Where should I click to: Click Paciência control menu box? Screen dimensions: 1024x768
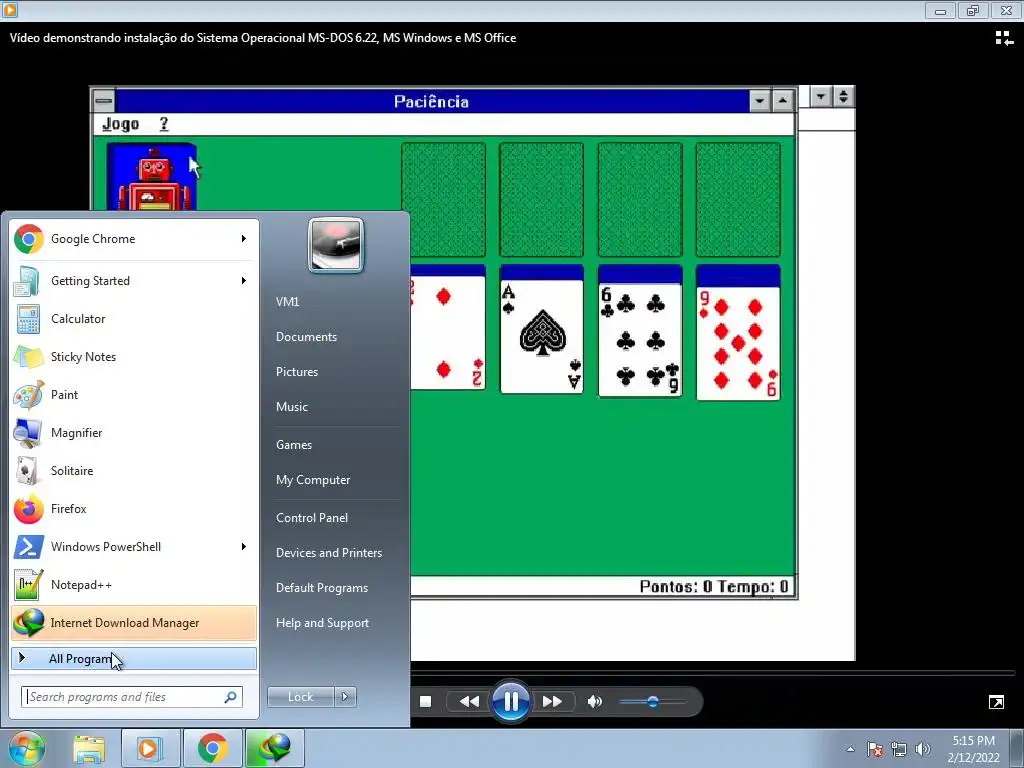click(104, 101)
